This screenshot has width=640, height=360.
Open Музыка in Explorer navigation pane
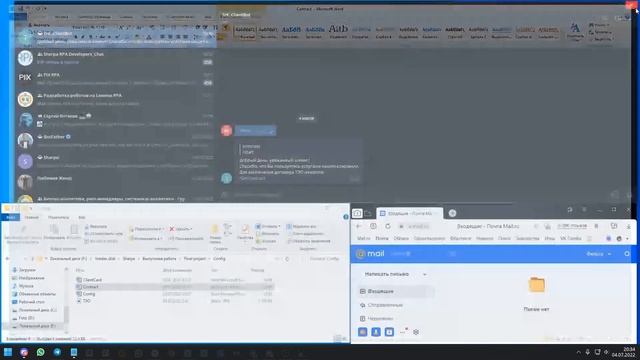pyautogui.click(x=26, y=286)
